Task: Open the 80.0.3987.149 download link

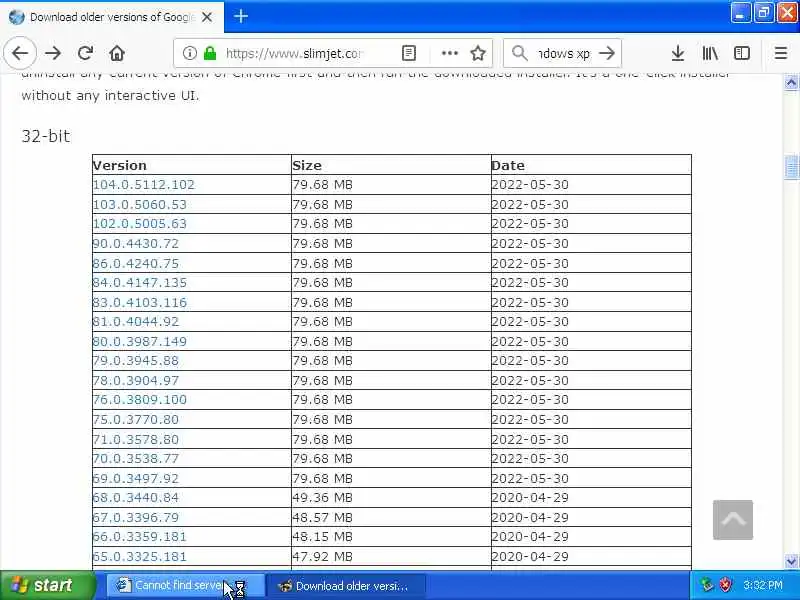Action: (140, 341)
